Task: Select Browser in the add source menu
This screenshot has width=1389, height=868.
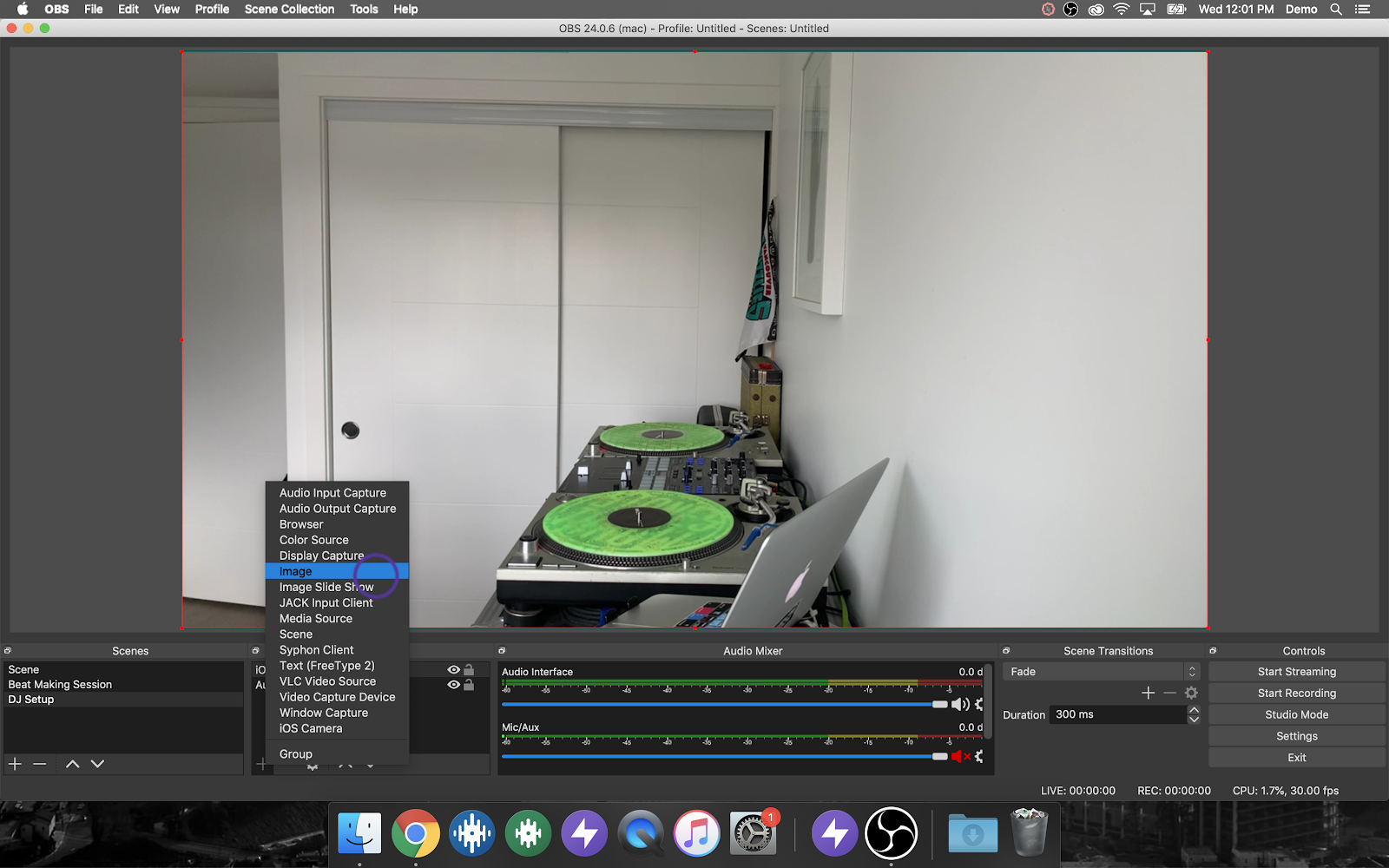Action: (337, 524)
